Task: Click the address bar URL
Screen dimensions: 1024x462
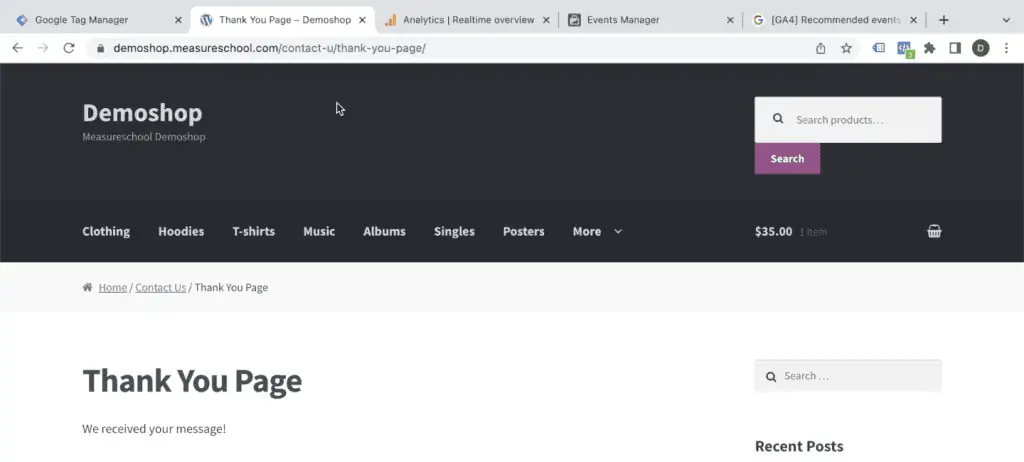Action: (269, 48)
